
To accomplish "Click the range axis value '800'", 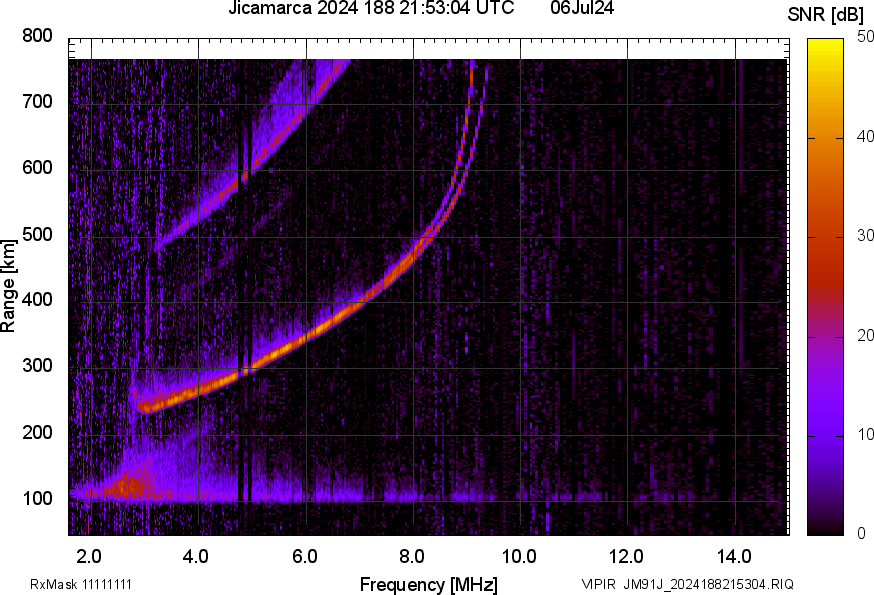I will (37, 36).
